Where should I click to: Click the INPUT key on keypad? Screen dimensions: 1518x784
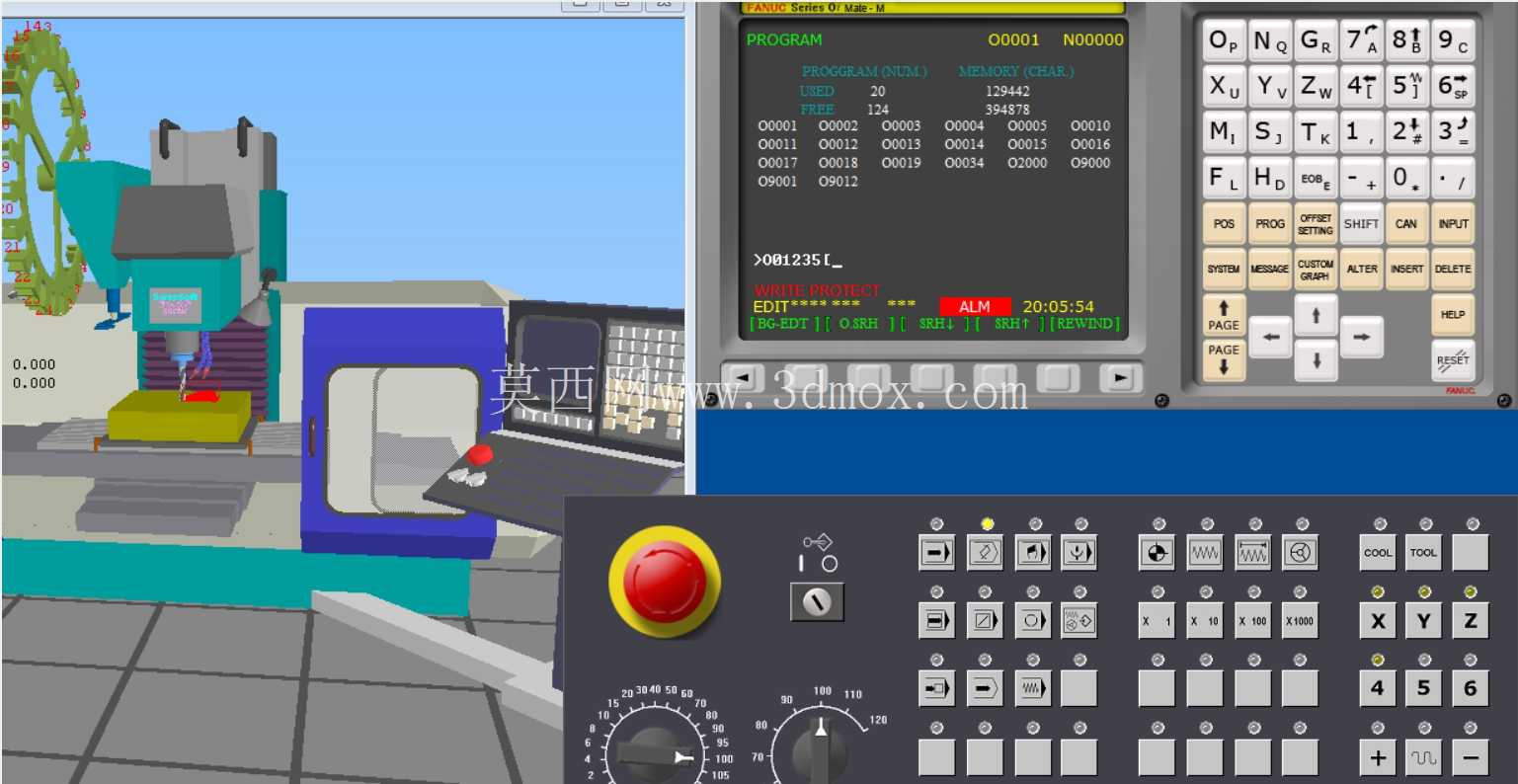pos(1453,224)
